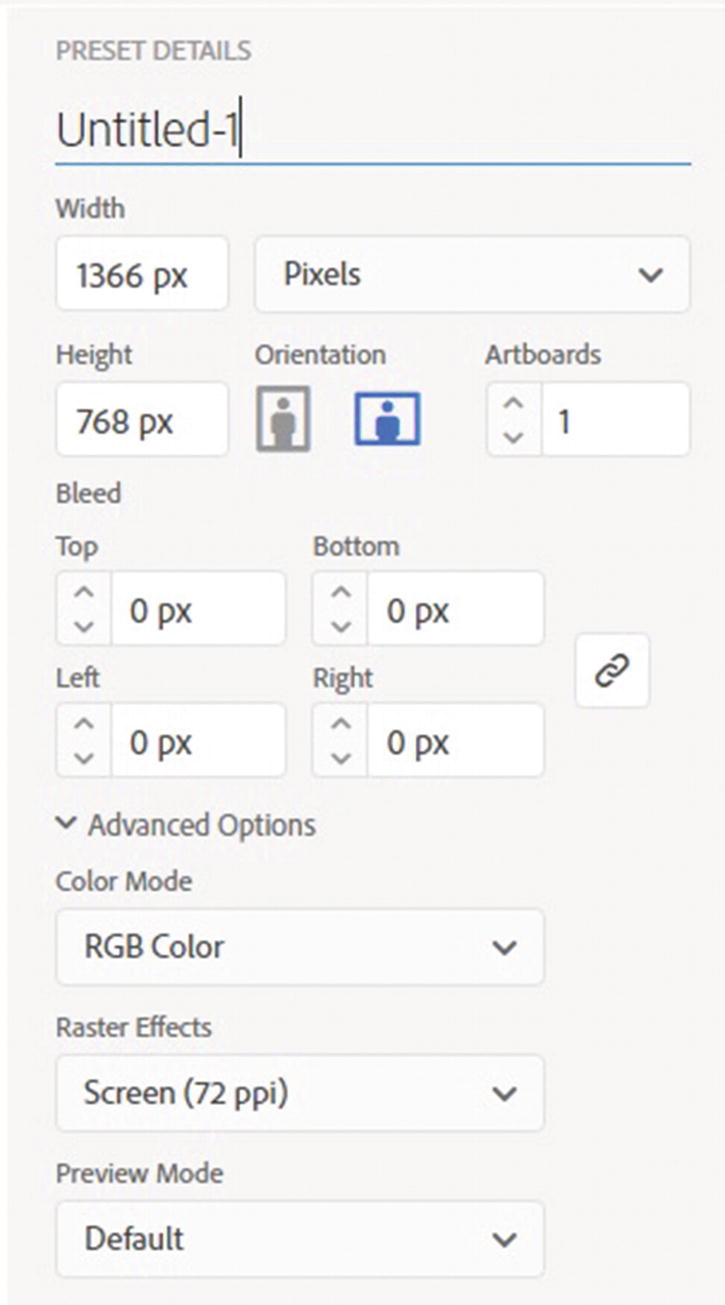
Task: Click the Artboards number field
Action: [613, 421]
